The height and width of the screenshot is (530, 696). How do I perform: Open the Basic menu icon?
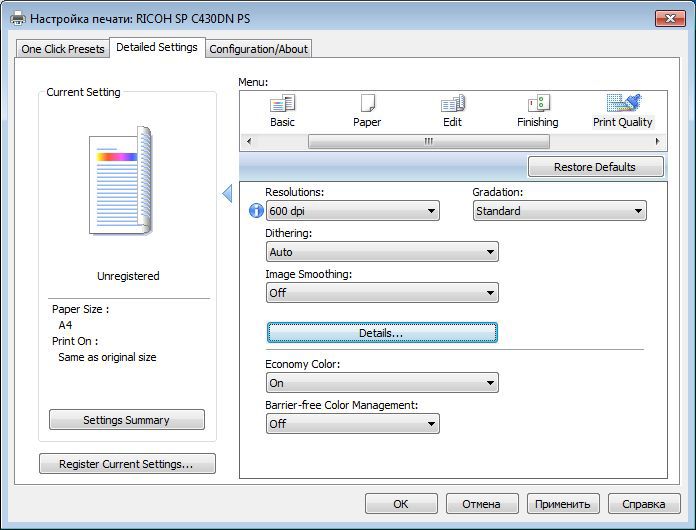pyautogui.click(x=282, y=104)
